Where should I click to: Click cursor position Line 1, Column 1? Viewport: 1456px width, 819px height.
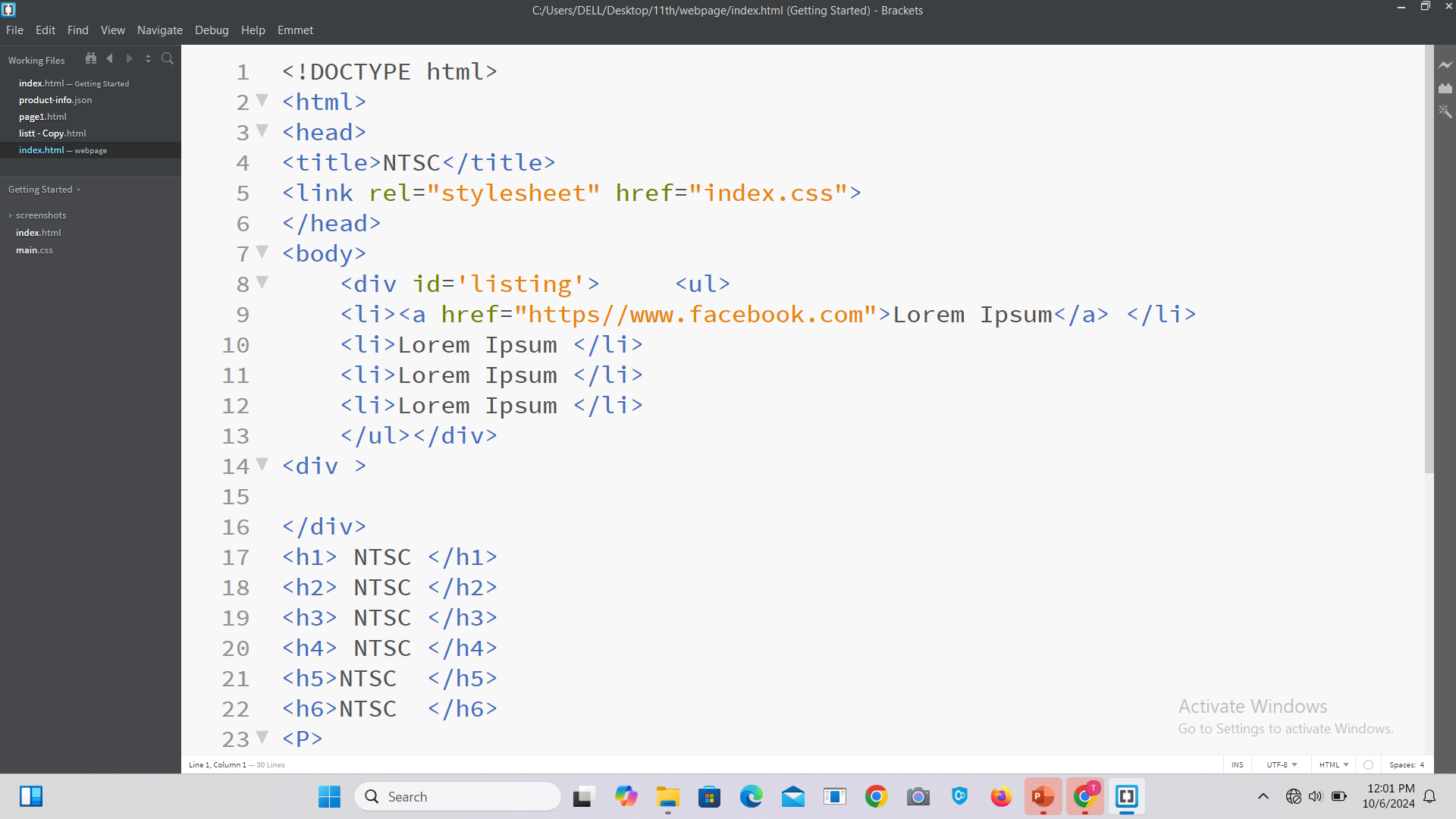tap(218, 764)
